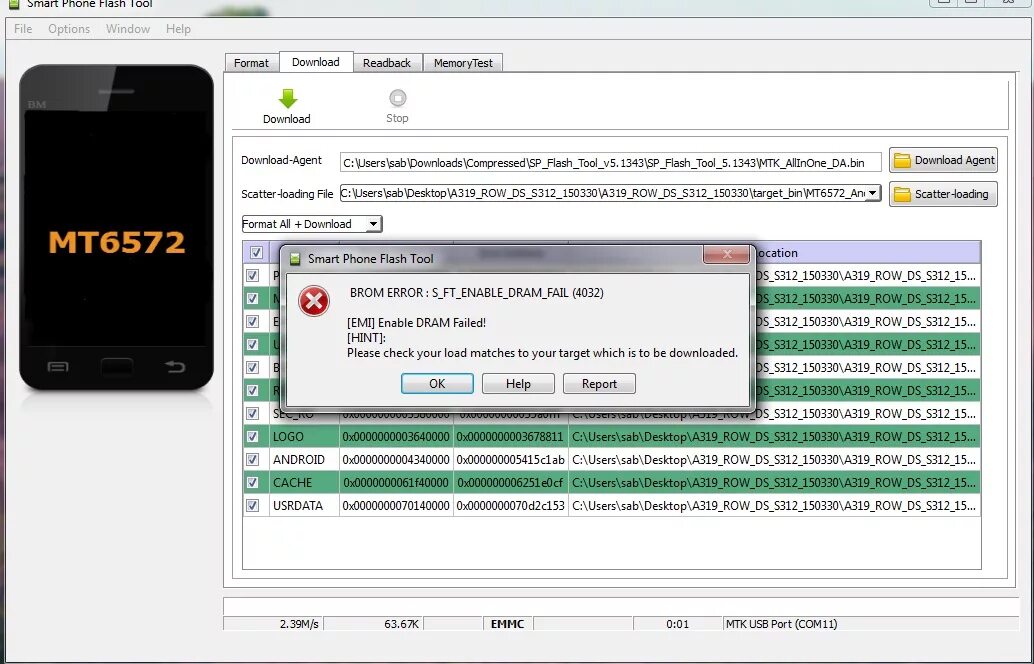Switch to the Readback tab
This screenshot has width=1034, height=664.
click(387, 63)
